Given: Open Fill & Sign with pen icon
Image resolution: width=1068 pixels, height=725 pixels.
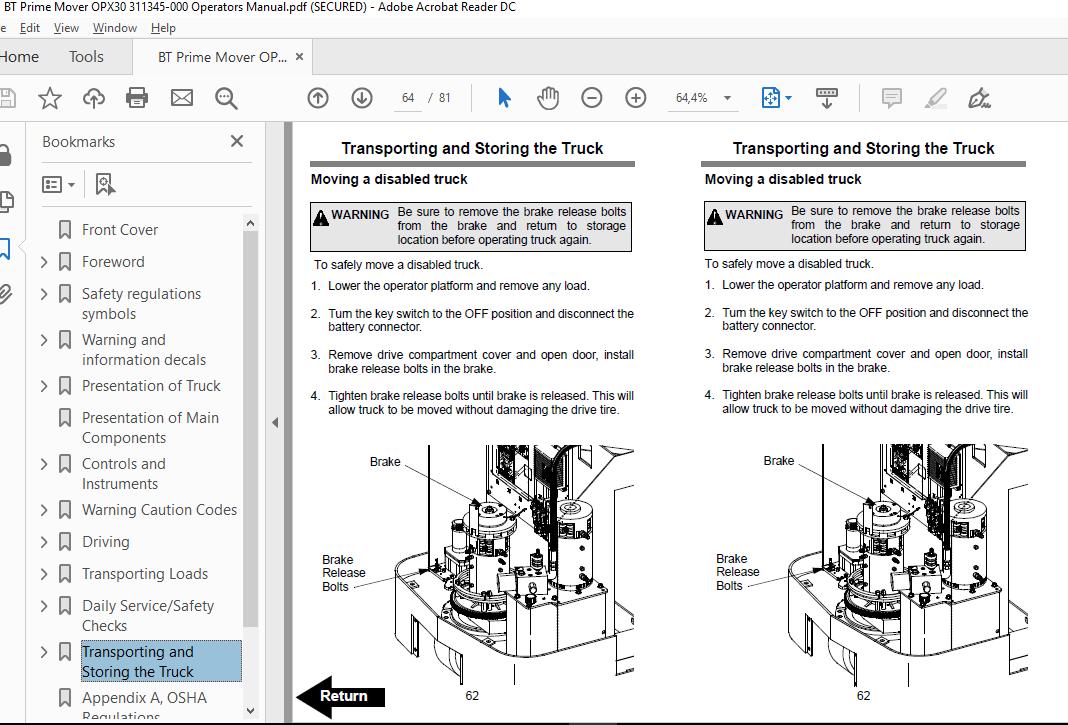Looking at the screenshot, I should (x=980, y=97).
